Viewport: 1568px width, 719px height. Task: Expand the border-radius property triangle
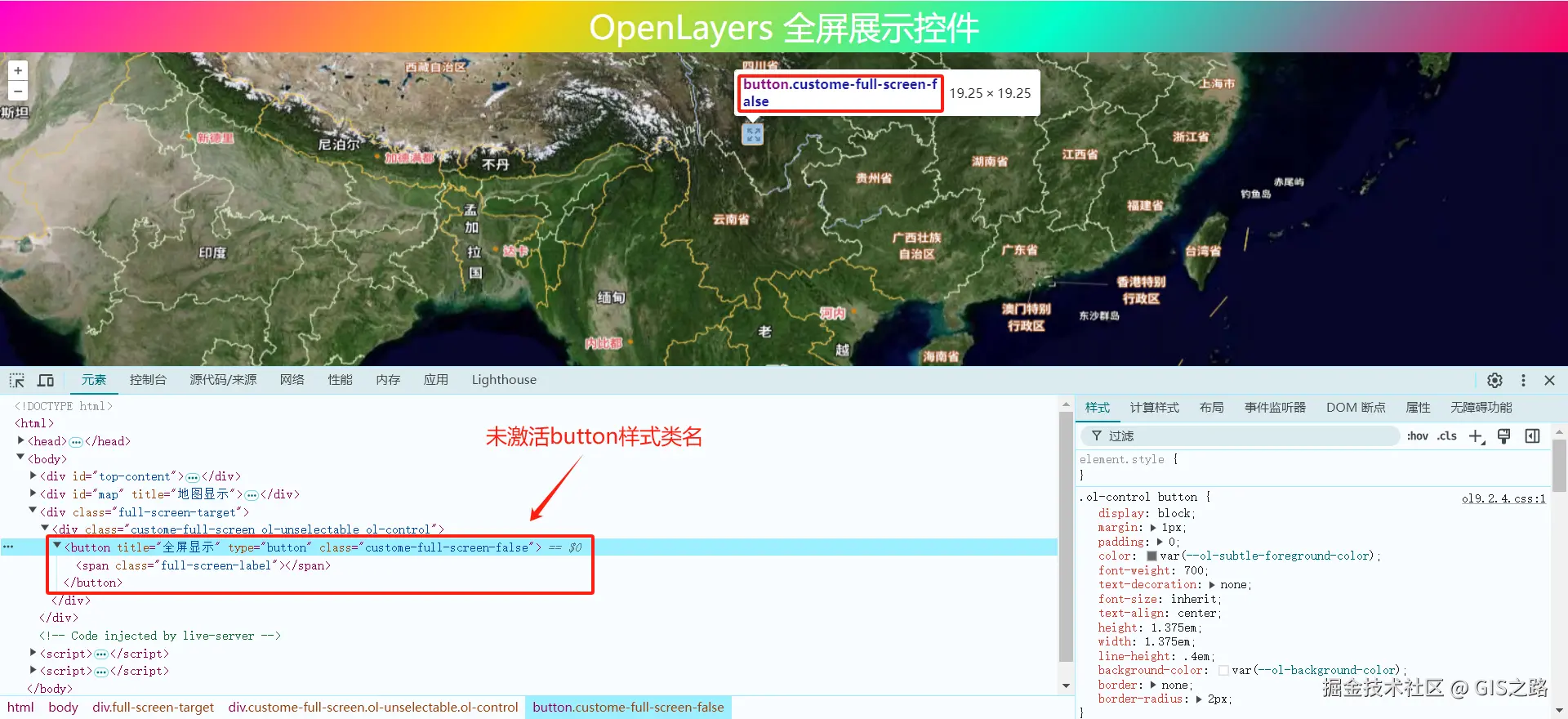pos(1200,699)
